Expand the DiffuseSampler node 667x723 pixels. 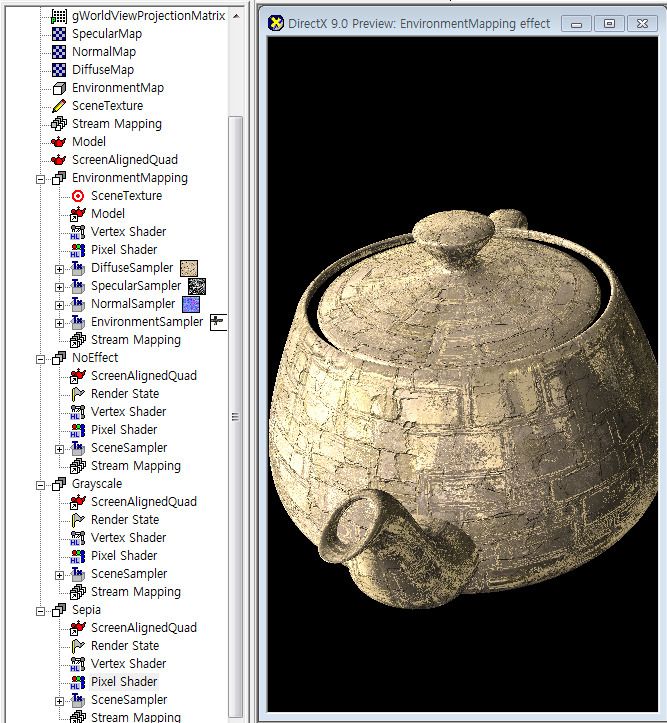[59, 269]
